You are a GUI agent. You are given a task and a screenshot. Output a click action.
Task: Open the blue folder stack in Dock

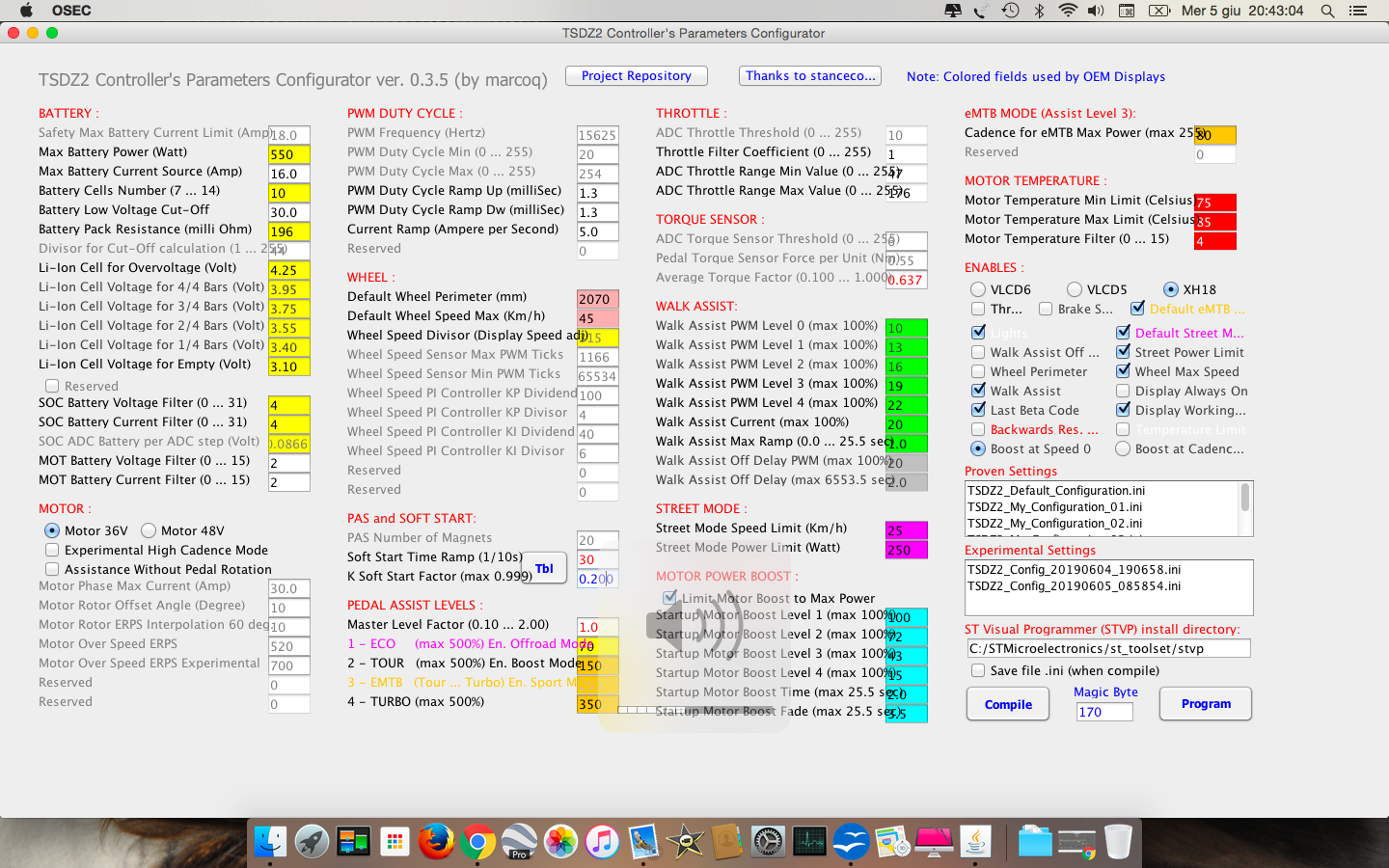click(1035, 842)
